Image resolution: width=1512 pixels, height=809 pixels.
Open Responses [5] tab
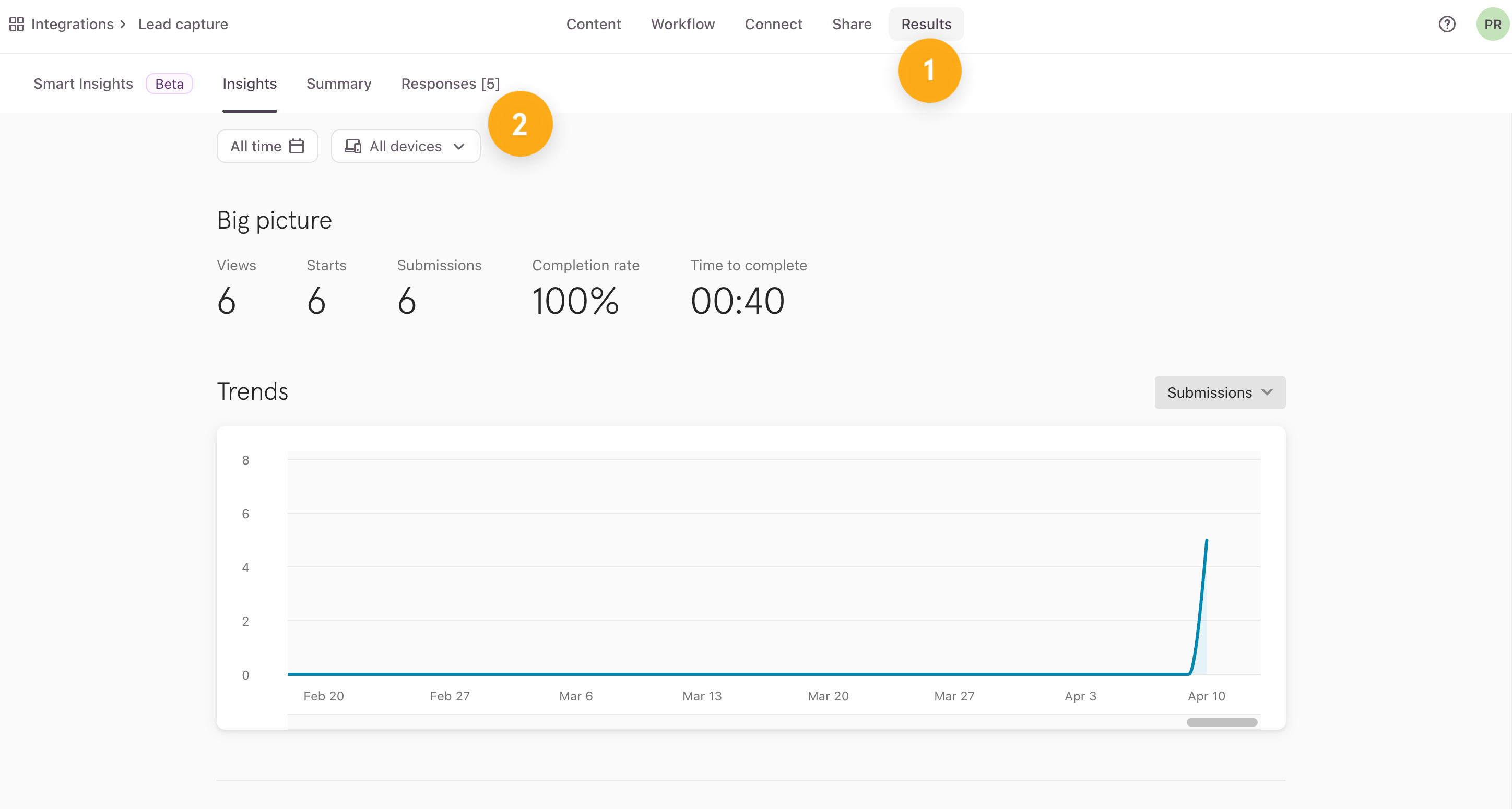click(450, 84)
